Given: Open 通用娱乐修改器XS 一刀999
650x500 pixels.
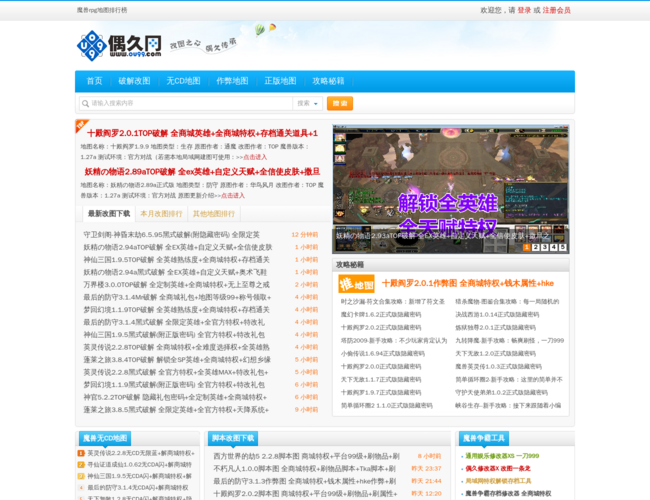Looking at the screenshot, I should point(502,456).
